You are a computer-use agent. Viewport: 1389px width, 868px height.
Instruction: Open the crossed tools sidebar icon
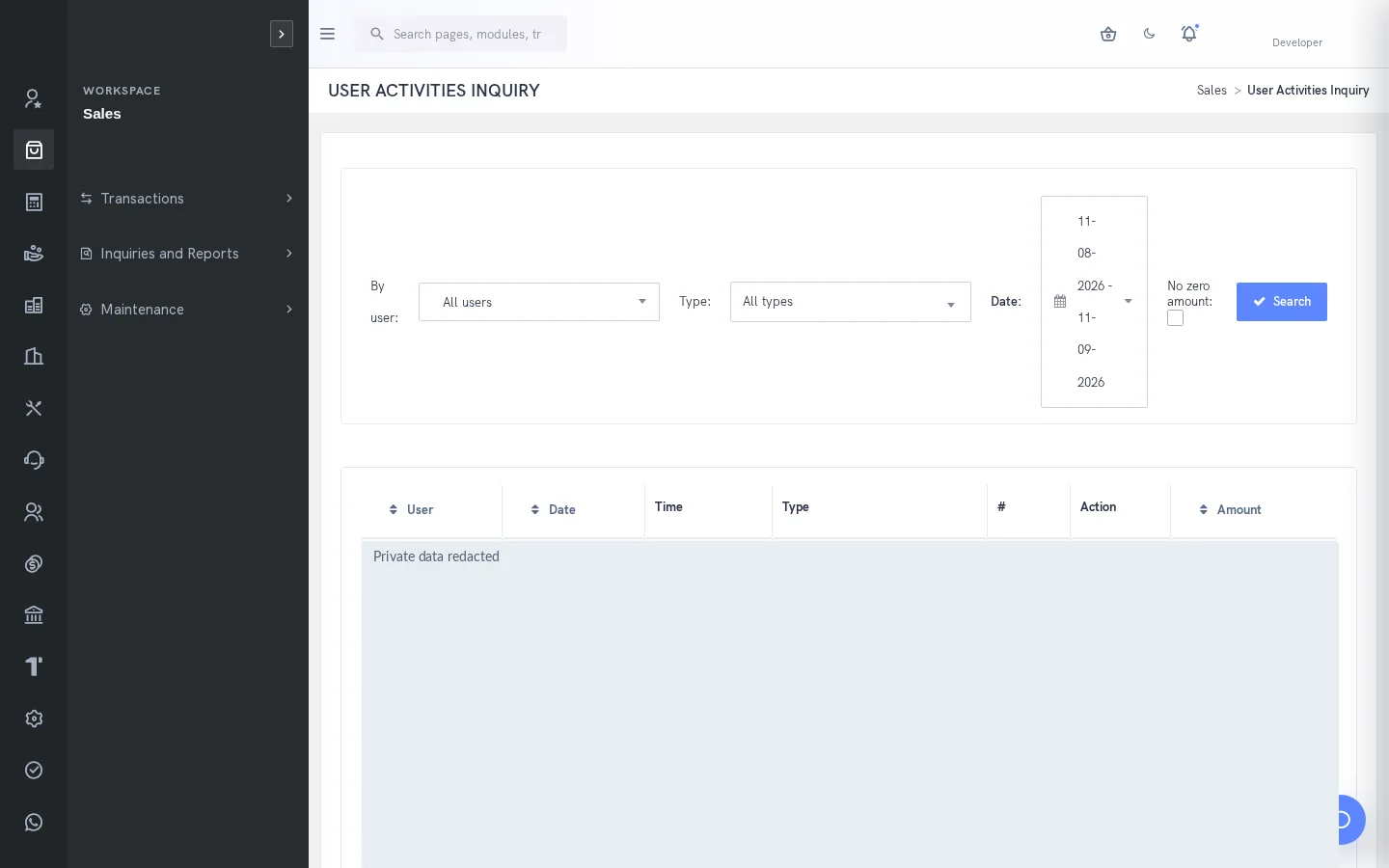[34, 409]
